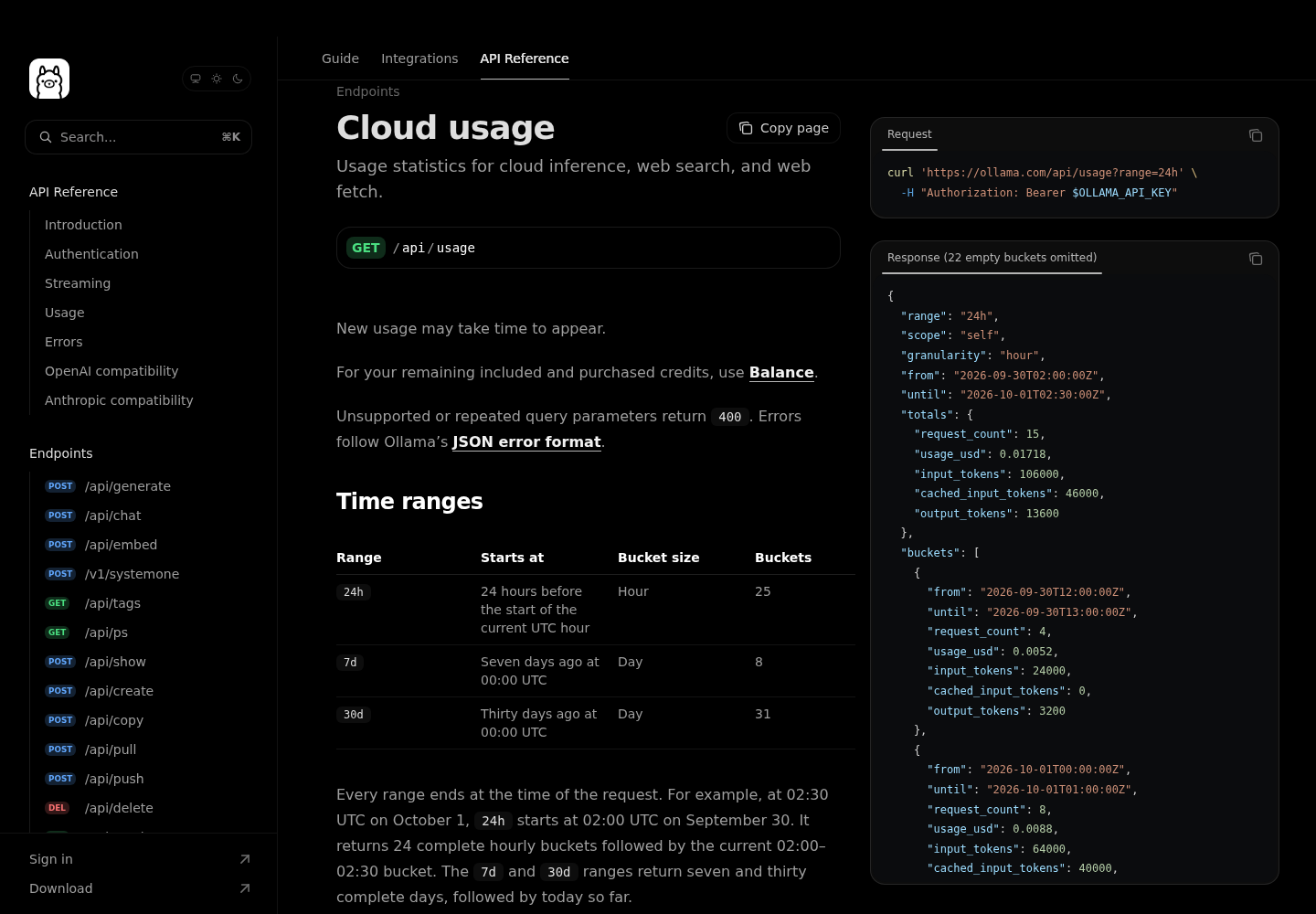Select the Response (22 empty buckets omitted) tab
The image size is (1316, 914).
(x=992, y=258)
